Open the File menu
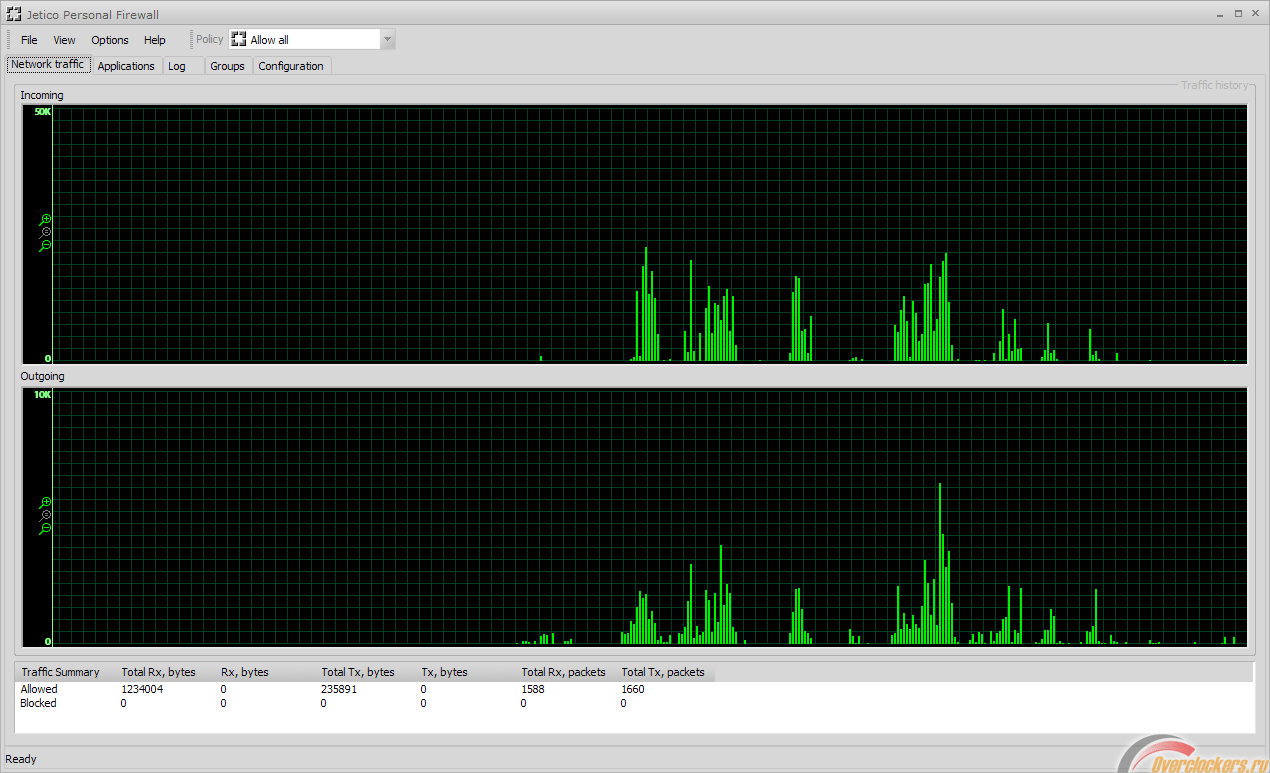 coord(29,40)
